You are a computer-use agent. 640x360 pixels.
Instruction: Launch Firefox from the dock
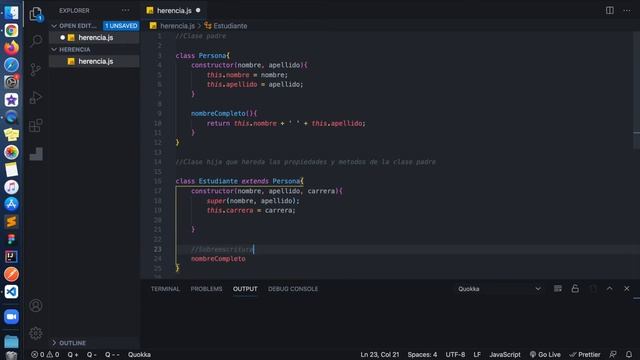tap(11, 48)
